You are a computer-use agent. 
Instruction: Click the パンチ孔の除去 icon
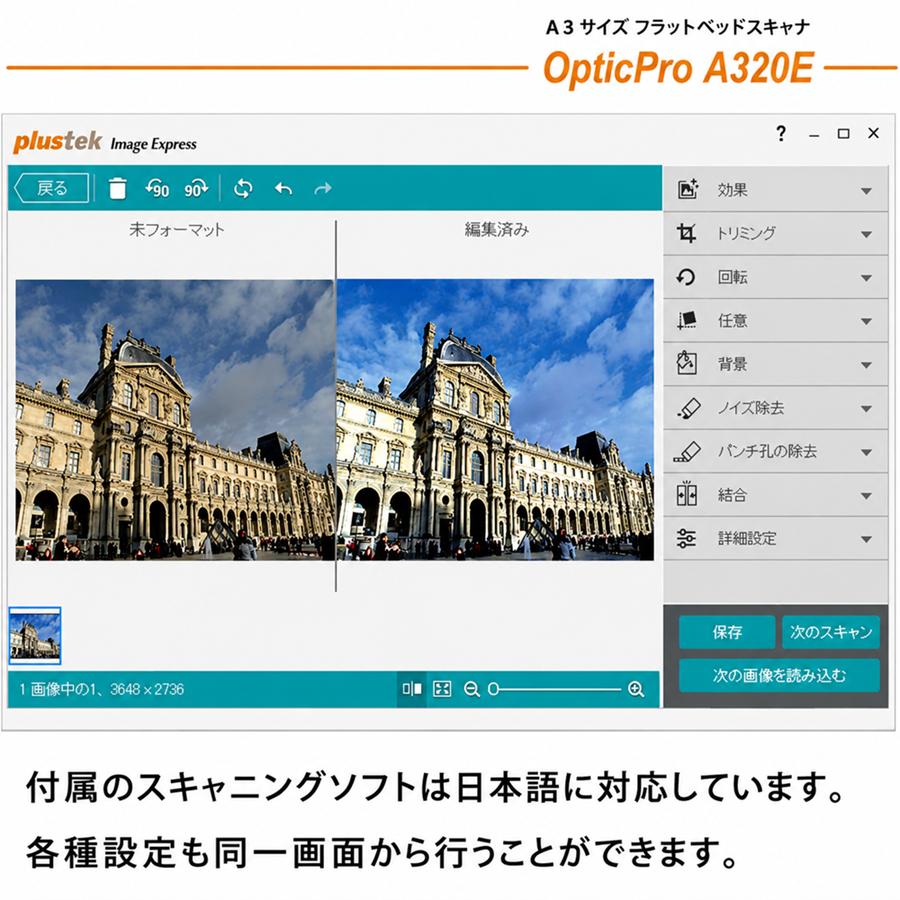[x=687, y=451]
